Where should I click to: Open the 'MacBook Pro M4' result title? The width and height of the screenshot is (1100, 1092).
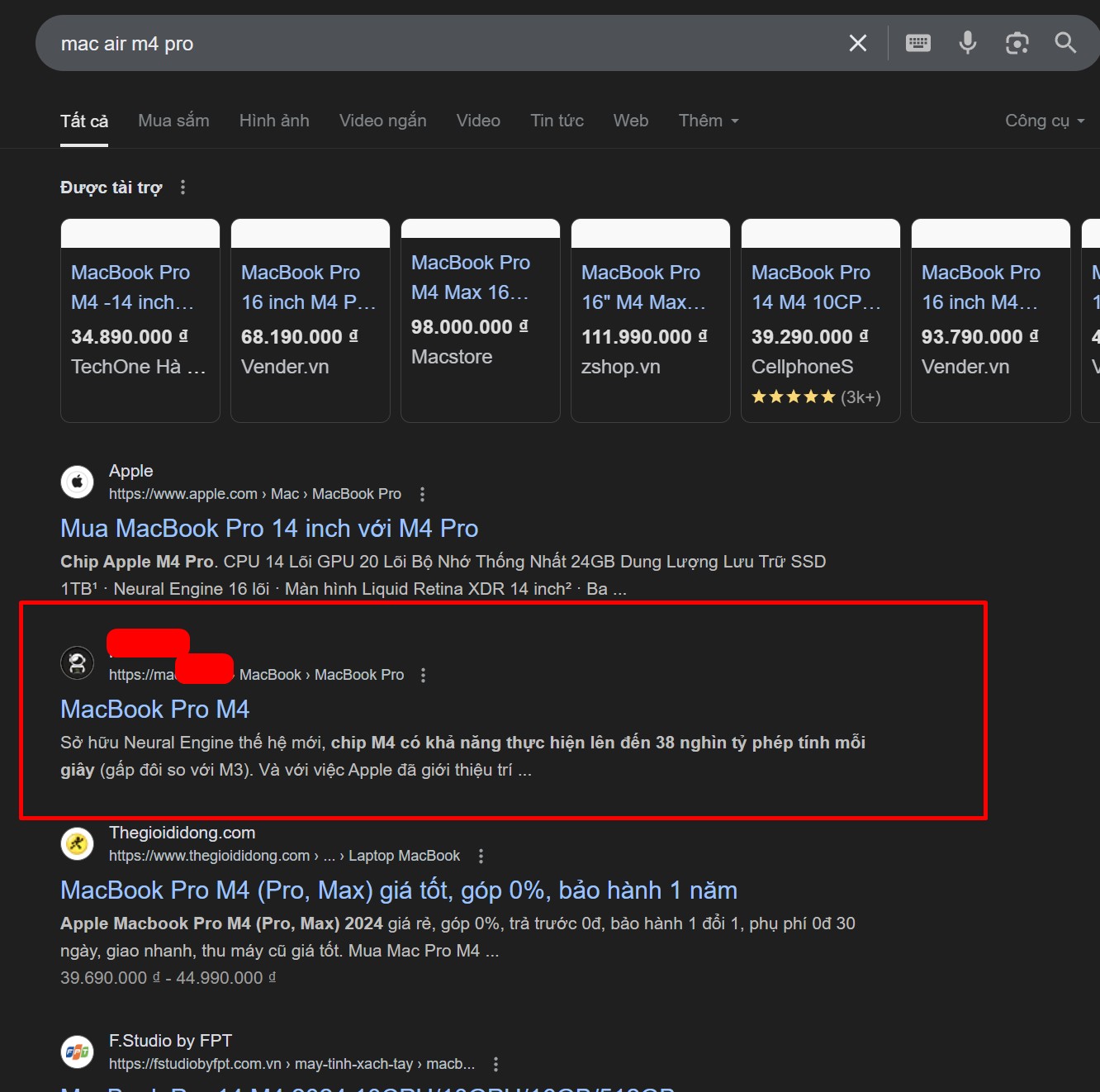154,709
